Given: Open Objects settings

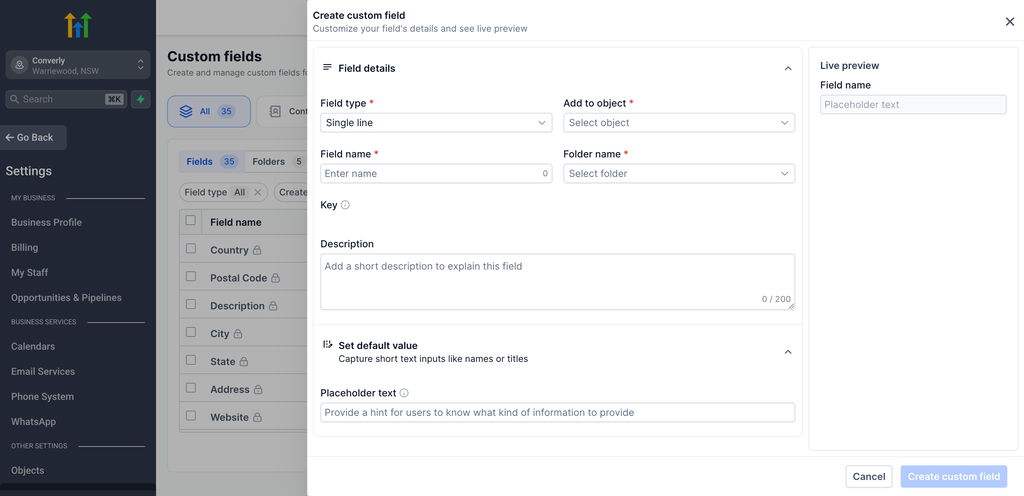Looking at the screenshot, I should [x=27, y=471].
